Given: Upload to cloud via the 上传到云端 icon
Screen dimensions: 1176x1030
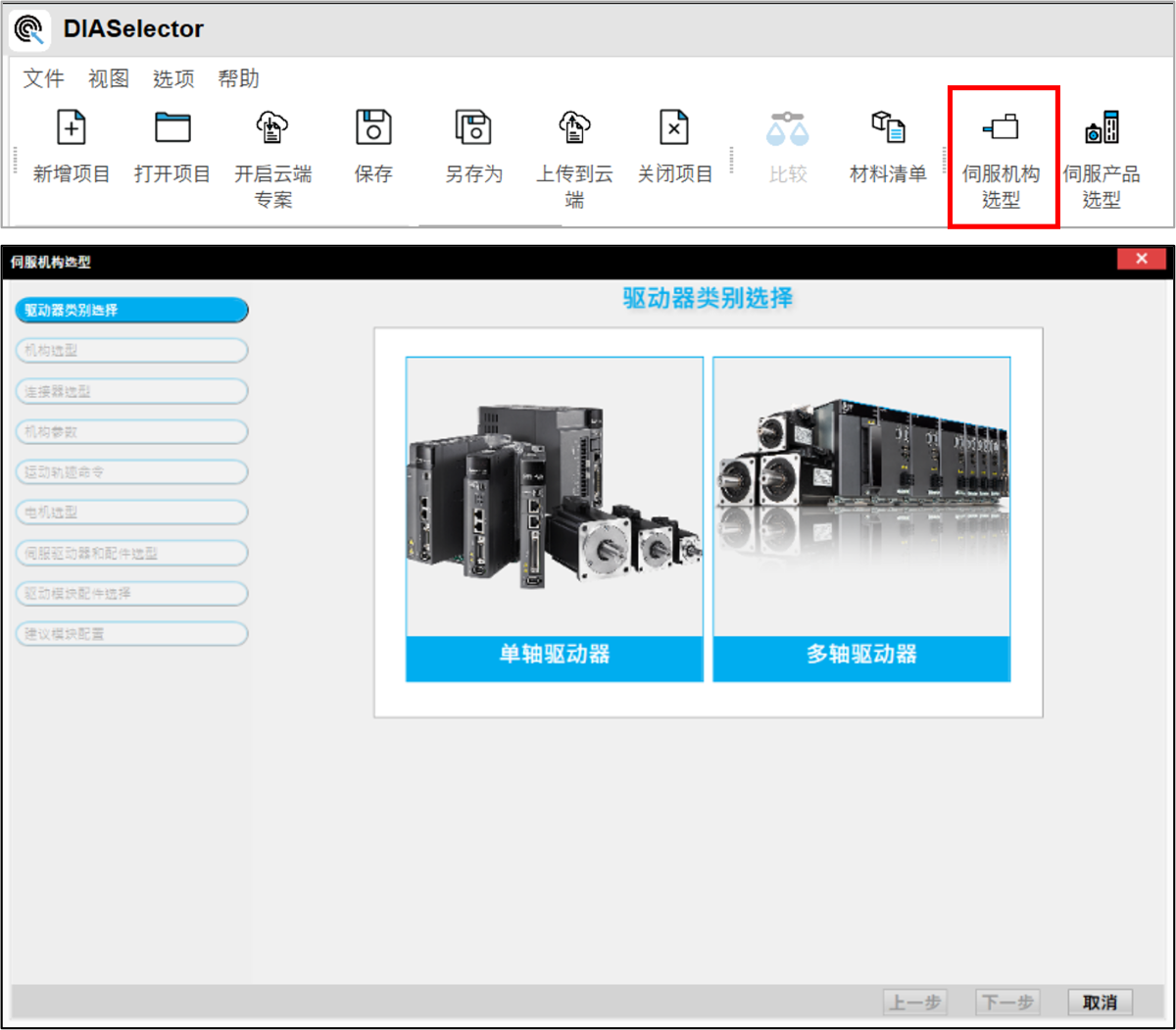Looking at the screenshot, I should [574, 128].
